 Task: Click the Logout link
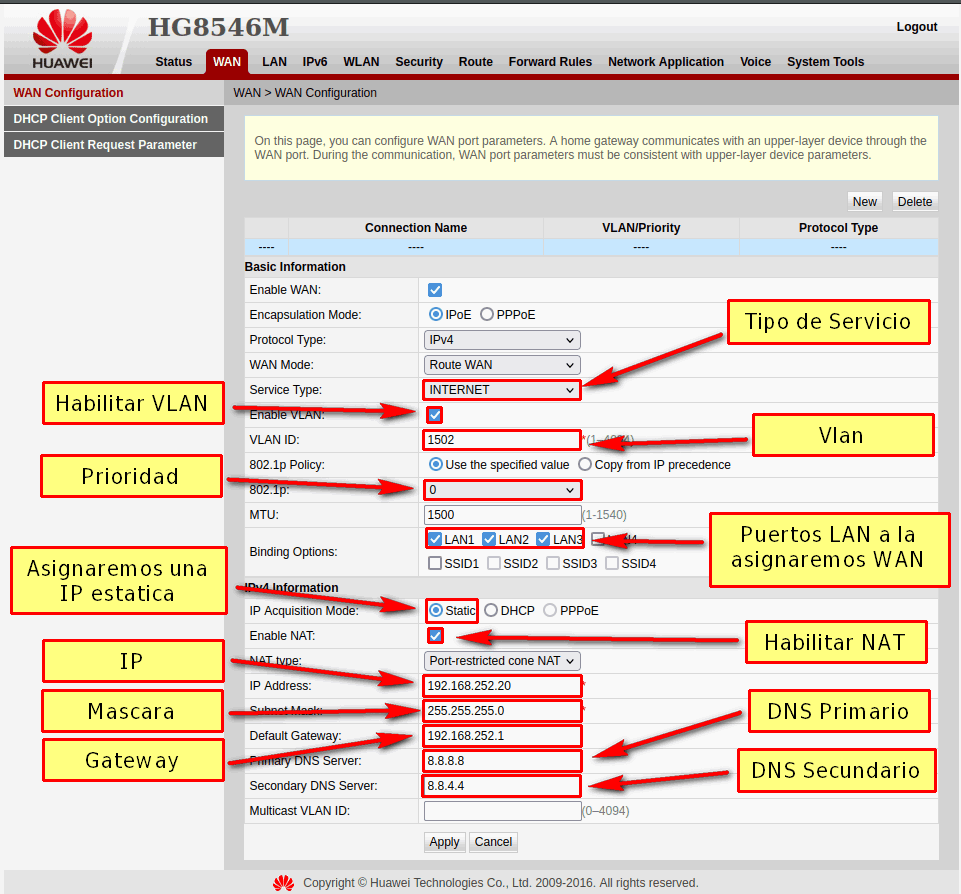(x=916, y=27)
